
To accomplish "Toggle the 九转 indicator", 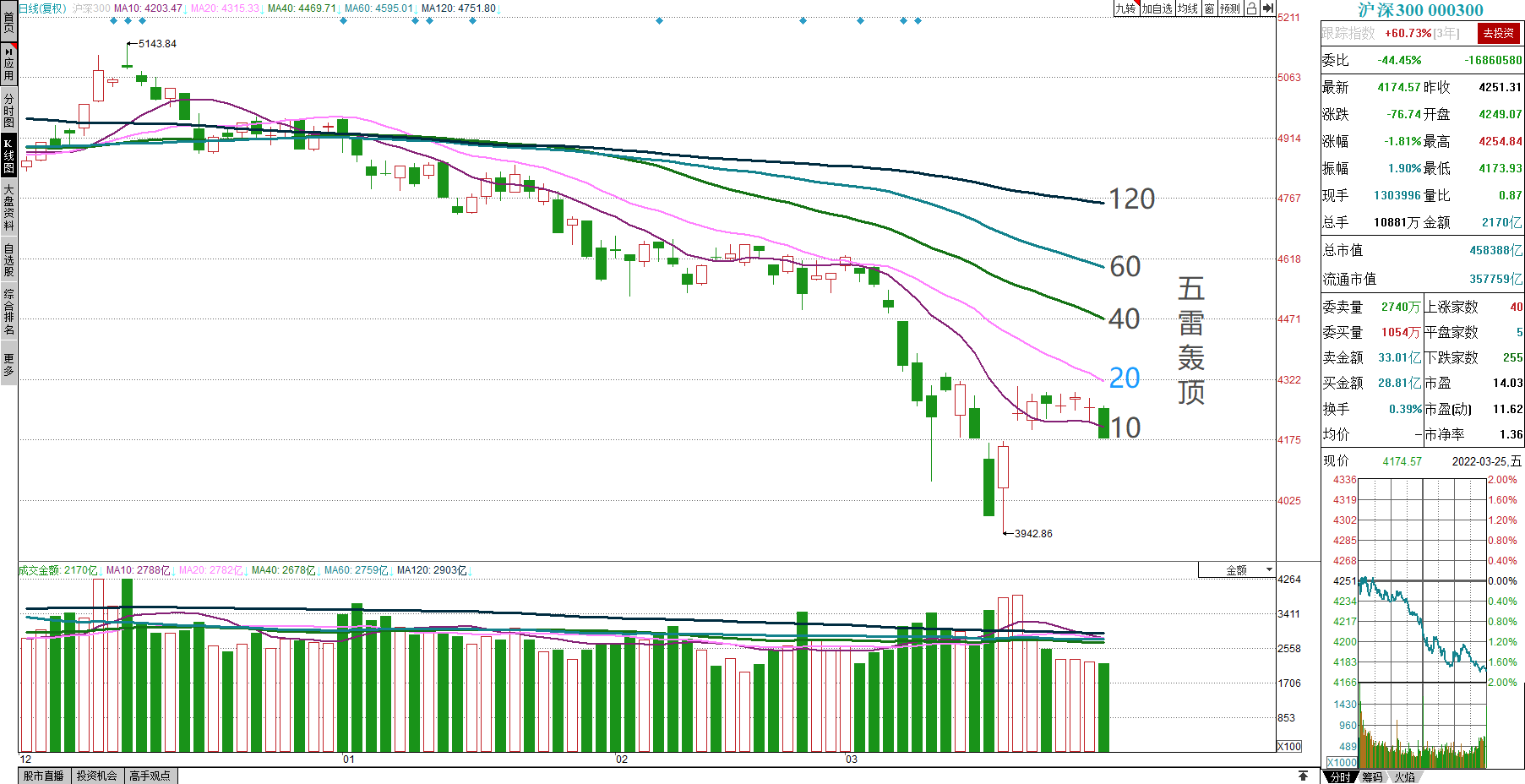I will coord(1125,8).
